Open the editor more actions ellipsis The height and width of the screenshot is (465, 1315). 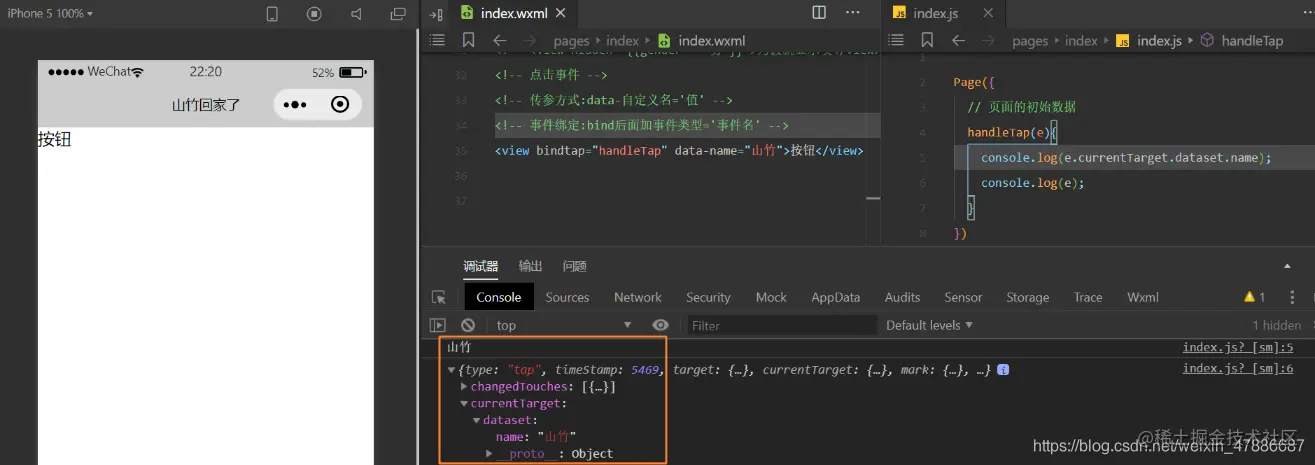(853, 13)
